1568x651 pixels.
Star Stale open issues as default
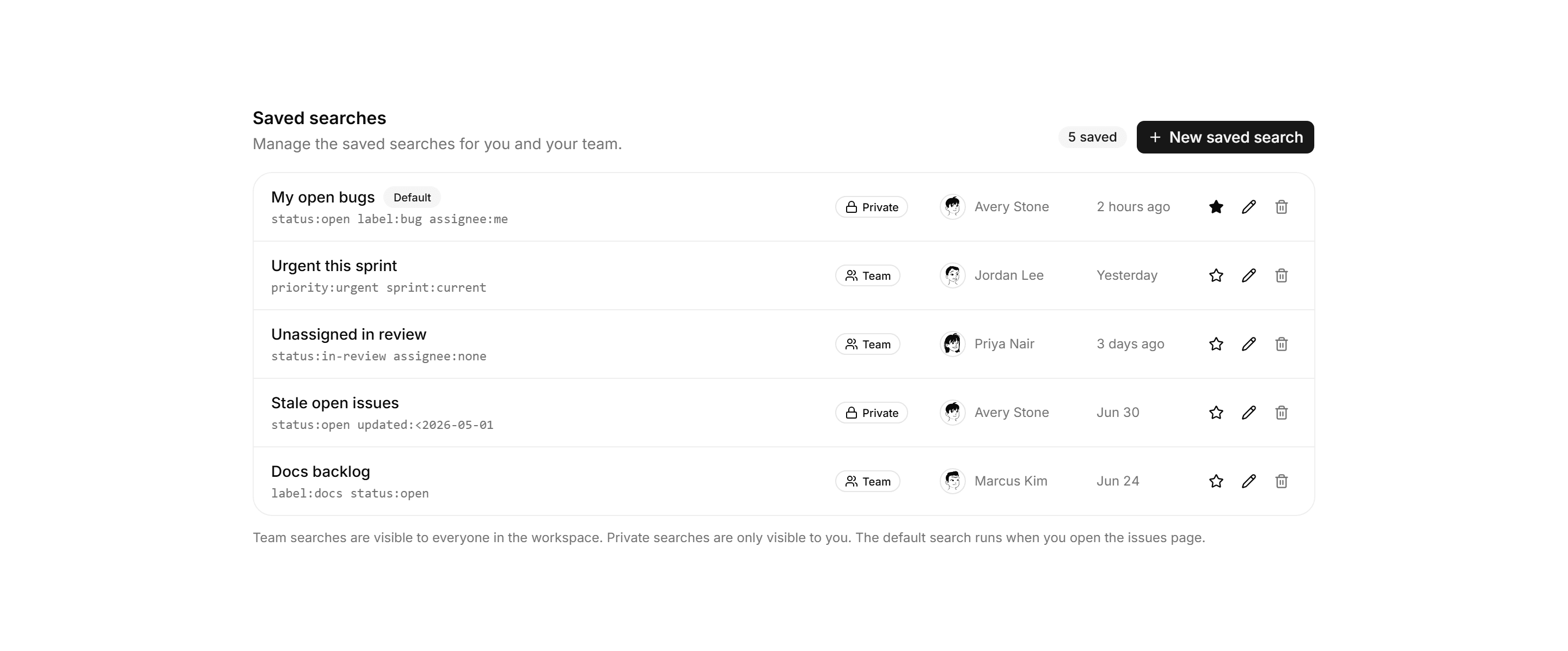click(x=1216, y=413)
